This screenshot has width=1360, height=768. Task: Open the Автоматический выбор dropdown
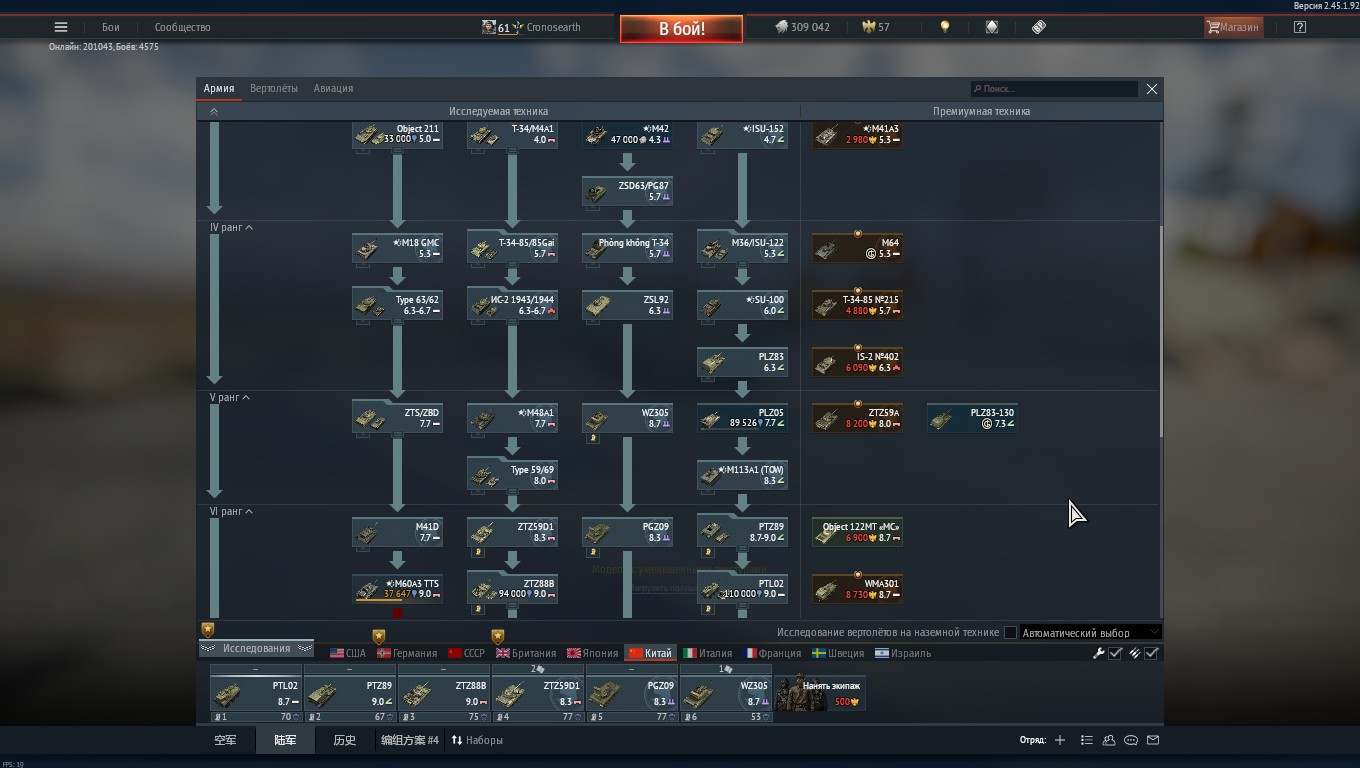1091,632
